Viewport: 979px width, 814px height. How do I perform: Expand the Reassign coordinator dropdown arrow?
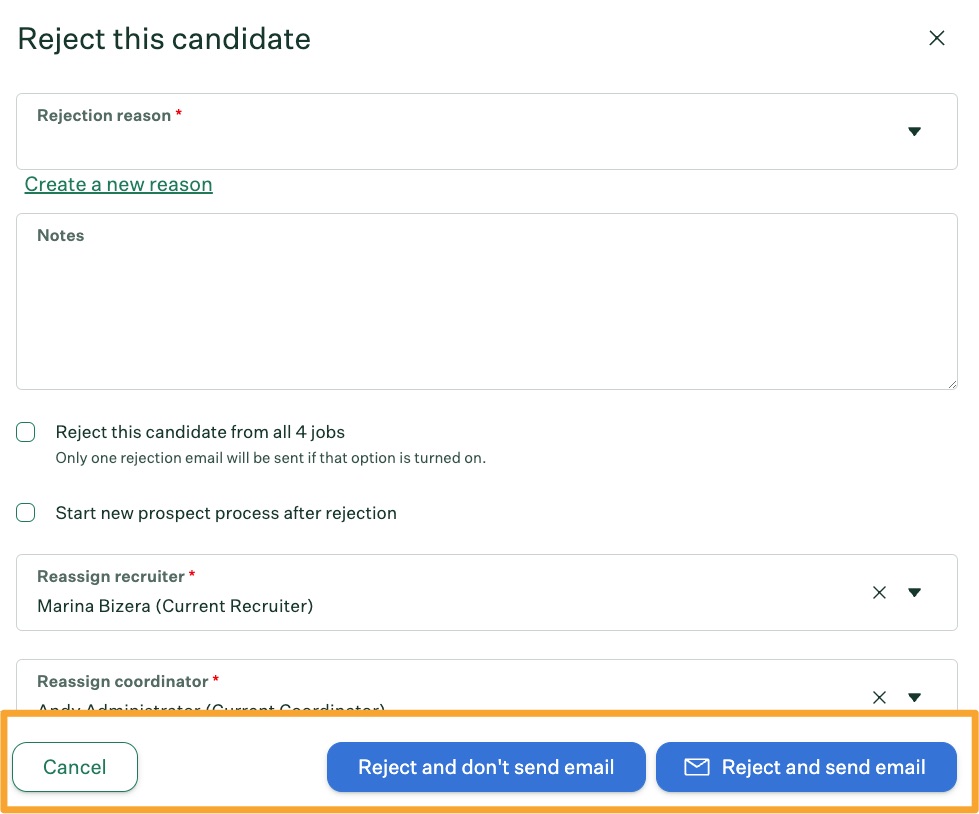[914, 697]
